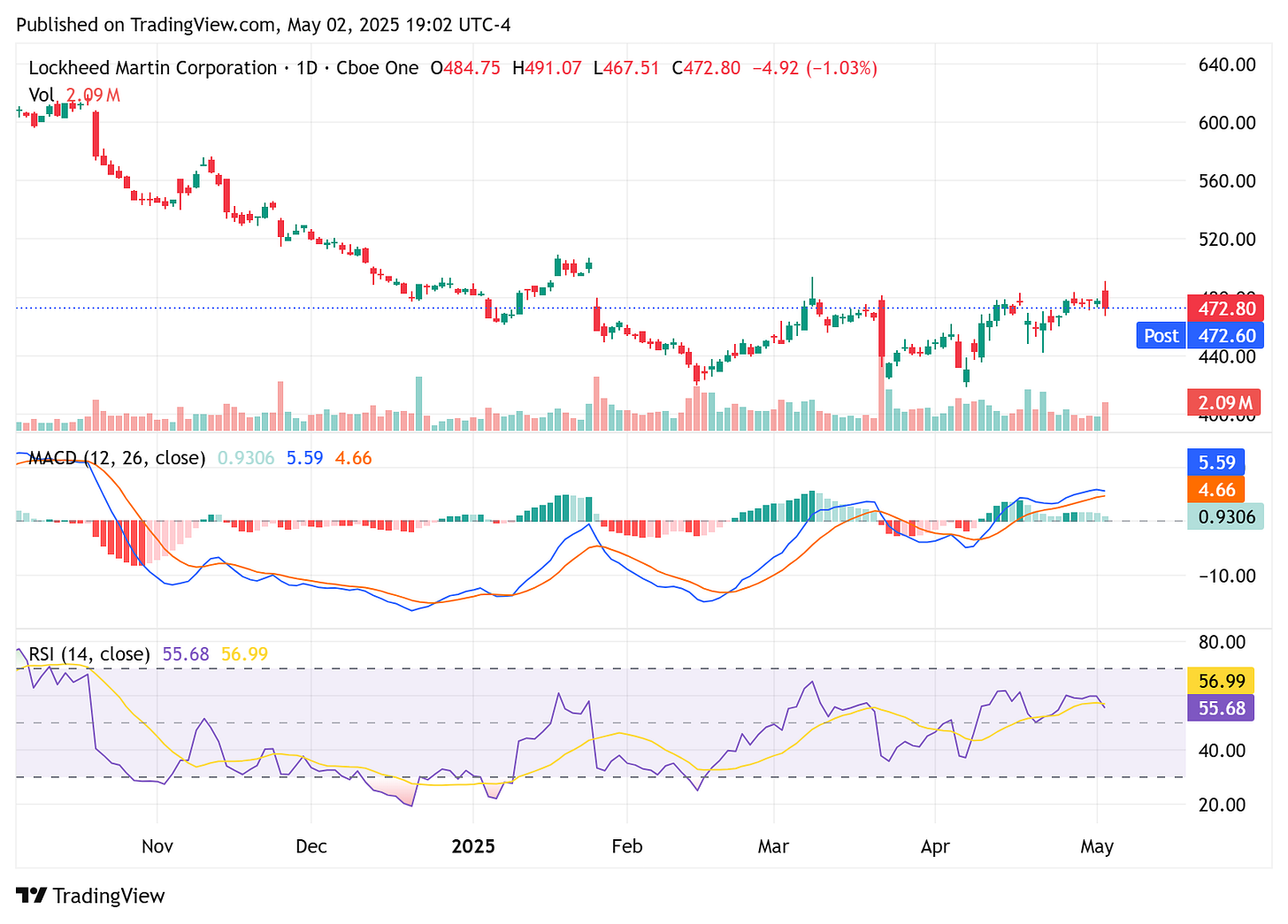Screen dimensions: 1288x924
Task: Select the Mar label on the time axis
Action: point(773,846)
